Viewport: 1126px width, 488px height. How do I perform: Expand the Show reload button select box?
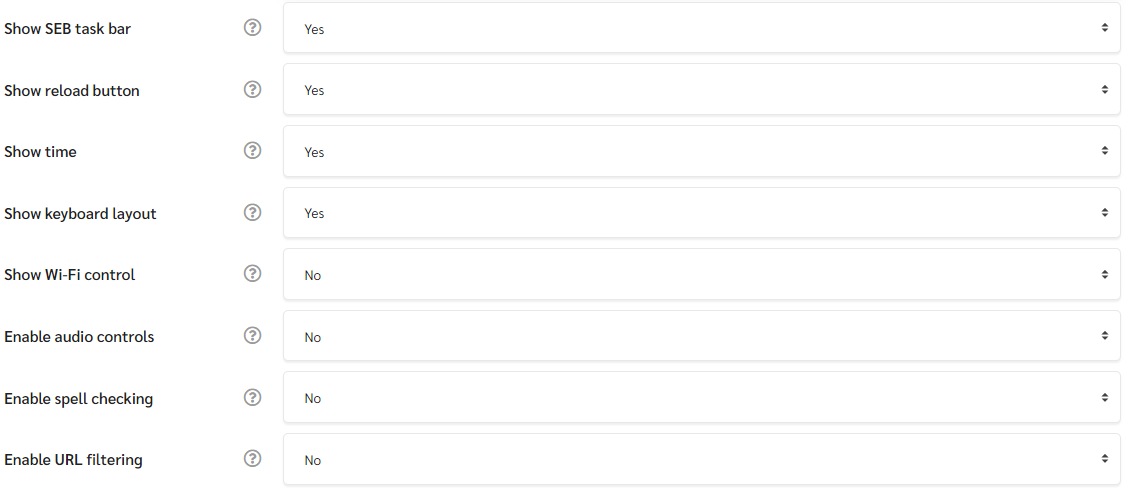(702, 90)
